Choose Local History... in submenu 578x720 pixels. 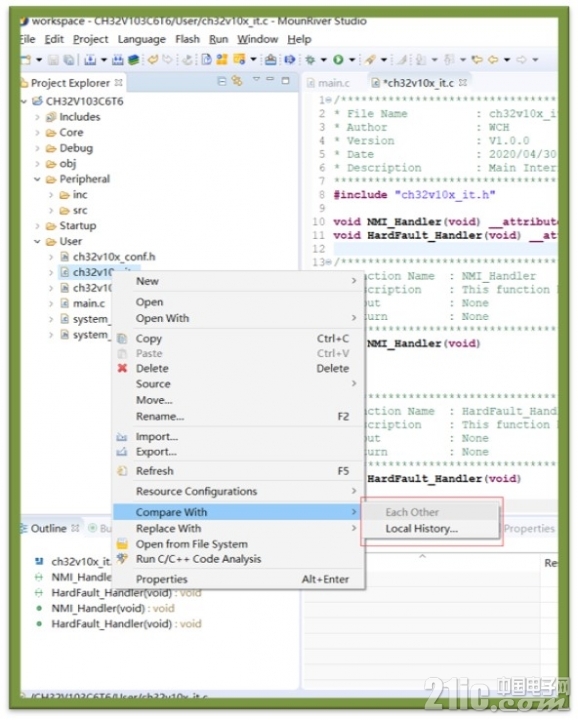click(421, 529)
